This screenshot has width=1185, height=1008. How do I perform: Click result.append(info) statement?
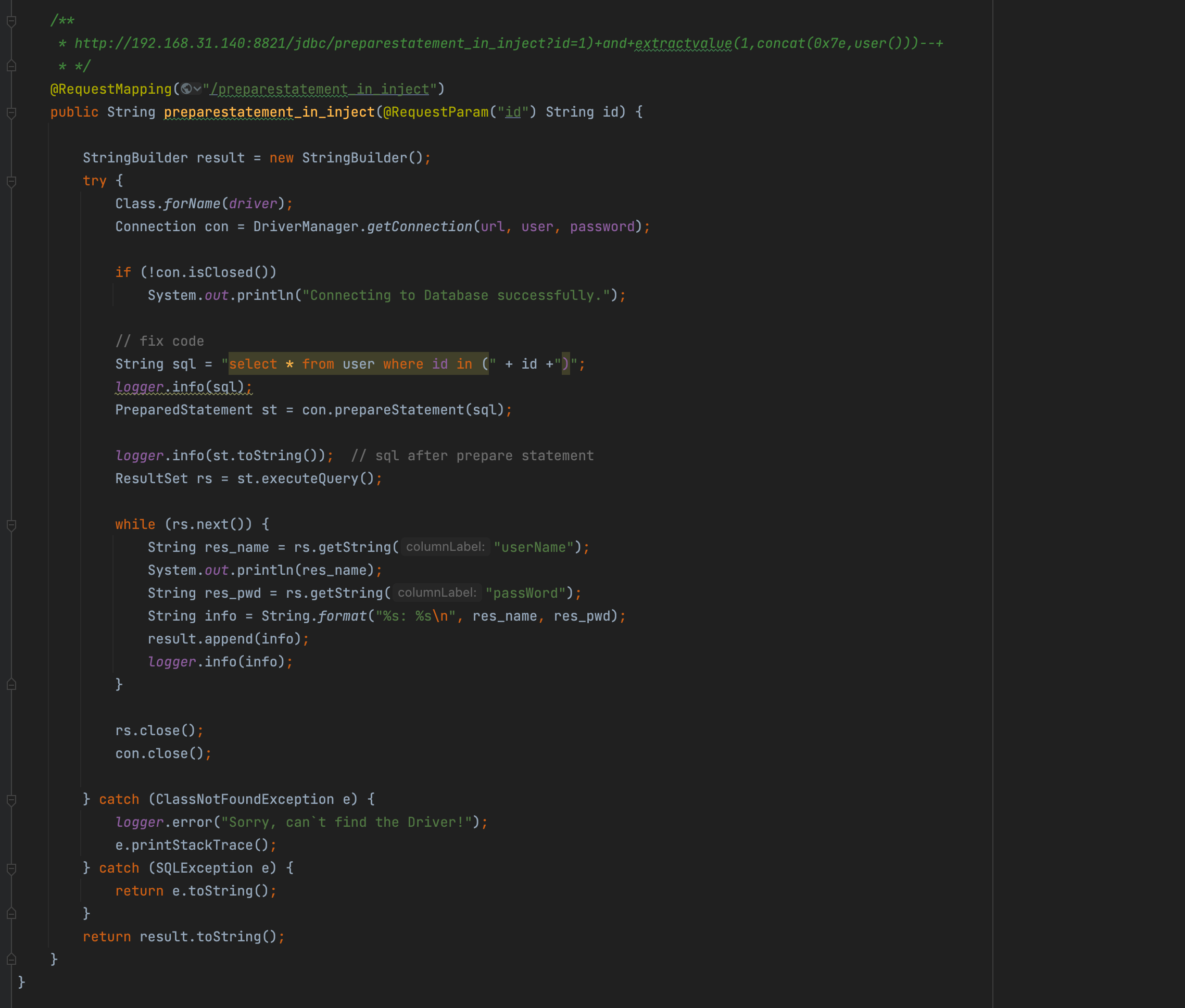(229, 639)
